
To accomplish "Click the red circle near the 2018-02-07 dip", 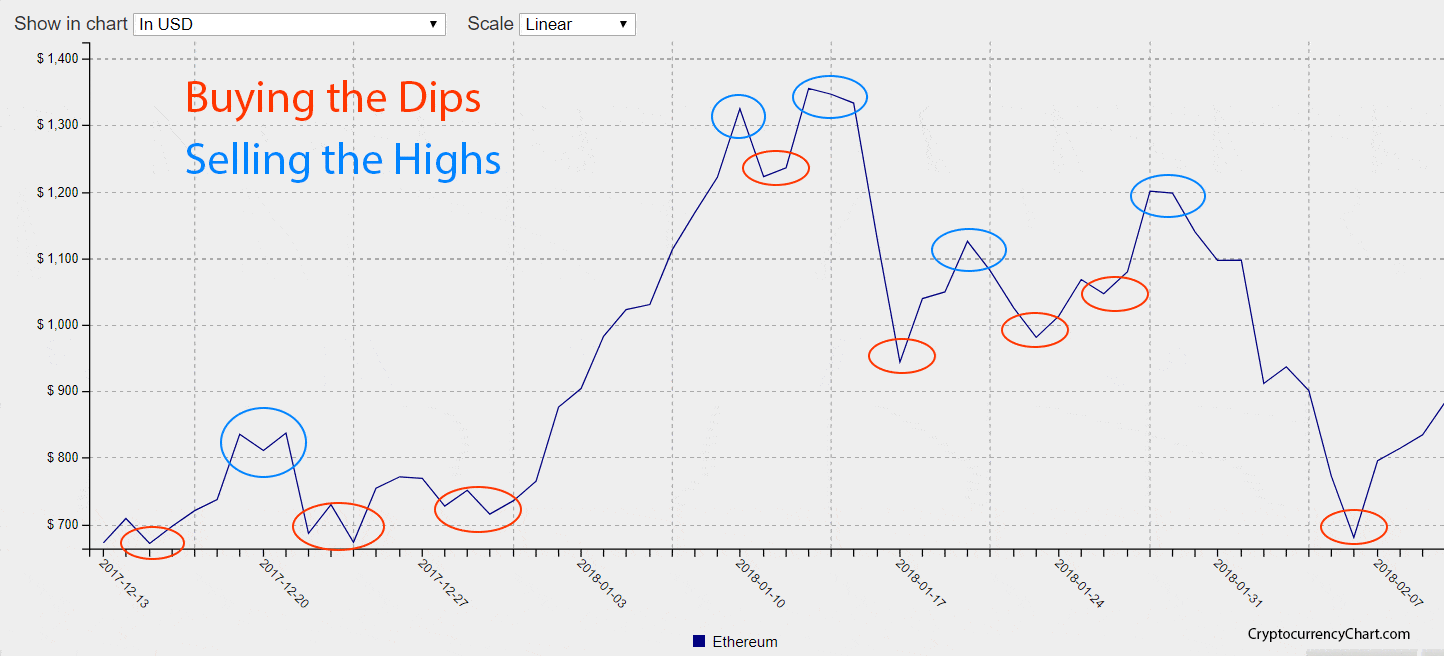I will tap(1355, 524).
